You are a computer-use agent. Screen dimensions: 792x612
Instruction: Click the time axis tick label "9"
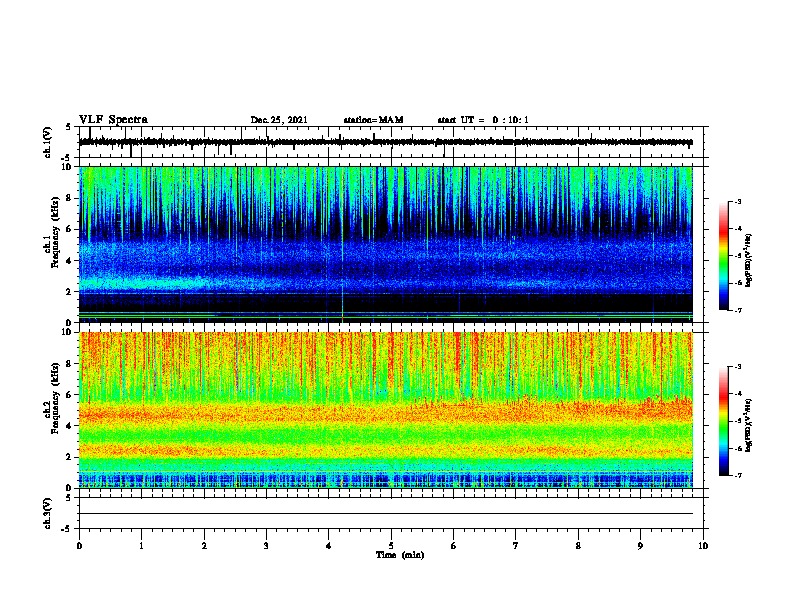tap(640, 546)
